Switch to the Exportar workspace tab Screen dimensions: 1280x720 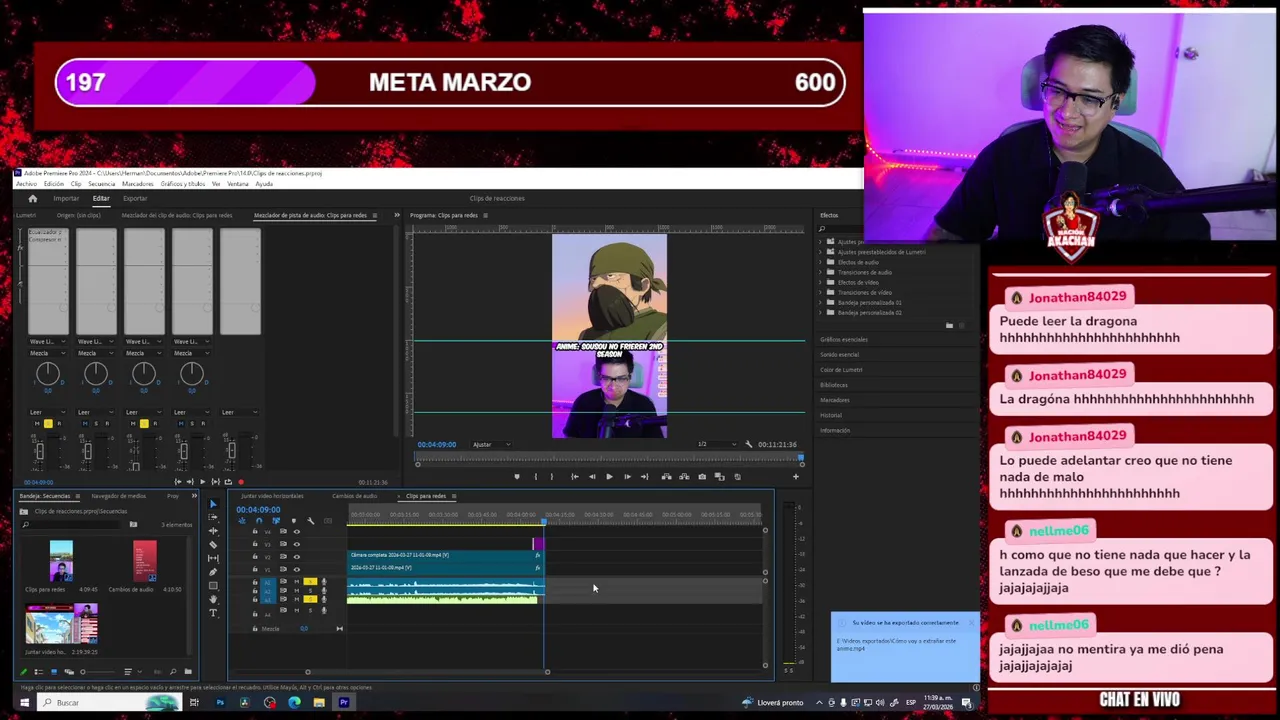pos(135,199)
